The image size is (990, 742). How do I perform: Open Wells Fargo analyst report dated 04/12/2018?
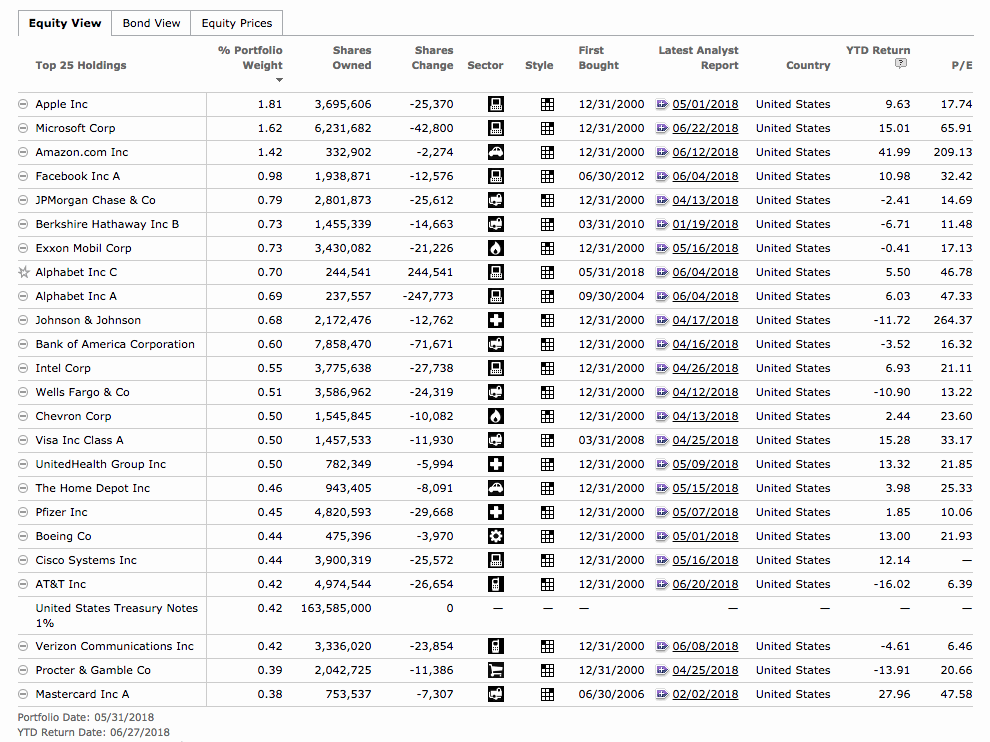[x=705, y=392]
